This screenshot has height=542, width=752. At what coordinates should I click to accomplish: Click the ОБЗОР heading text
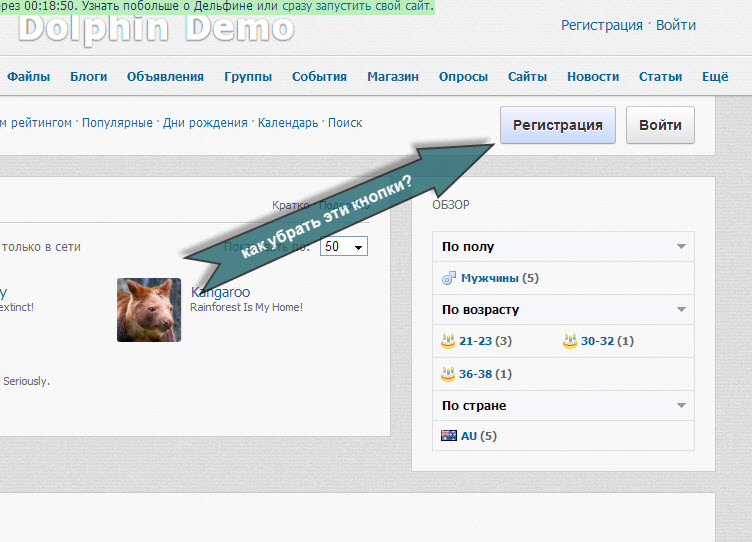click(451, 205)
